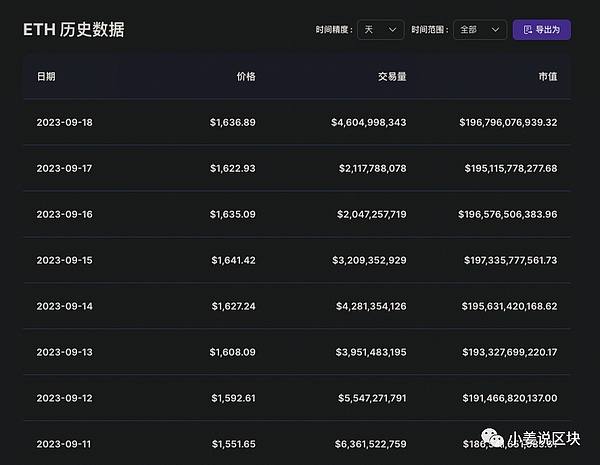Click the price $1,608.09 cell

click(233, 352)
